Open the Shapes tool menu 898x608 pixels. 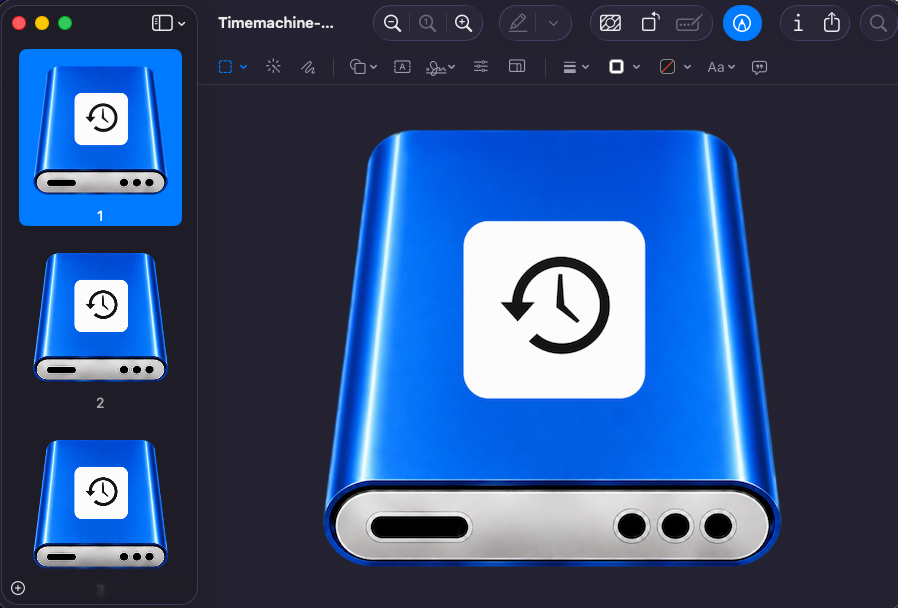(x=363, y=67)
